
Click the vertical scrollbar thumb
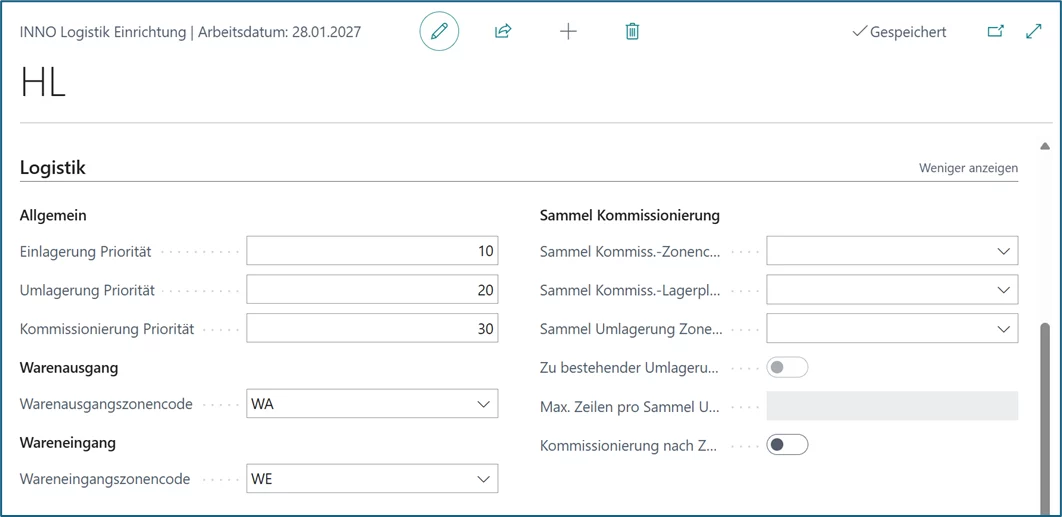1045,410
